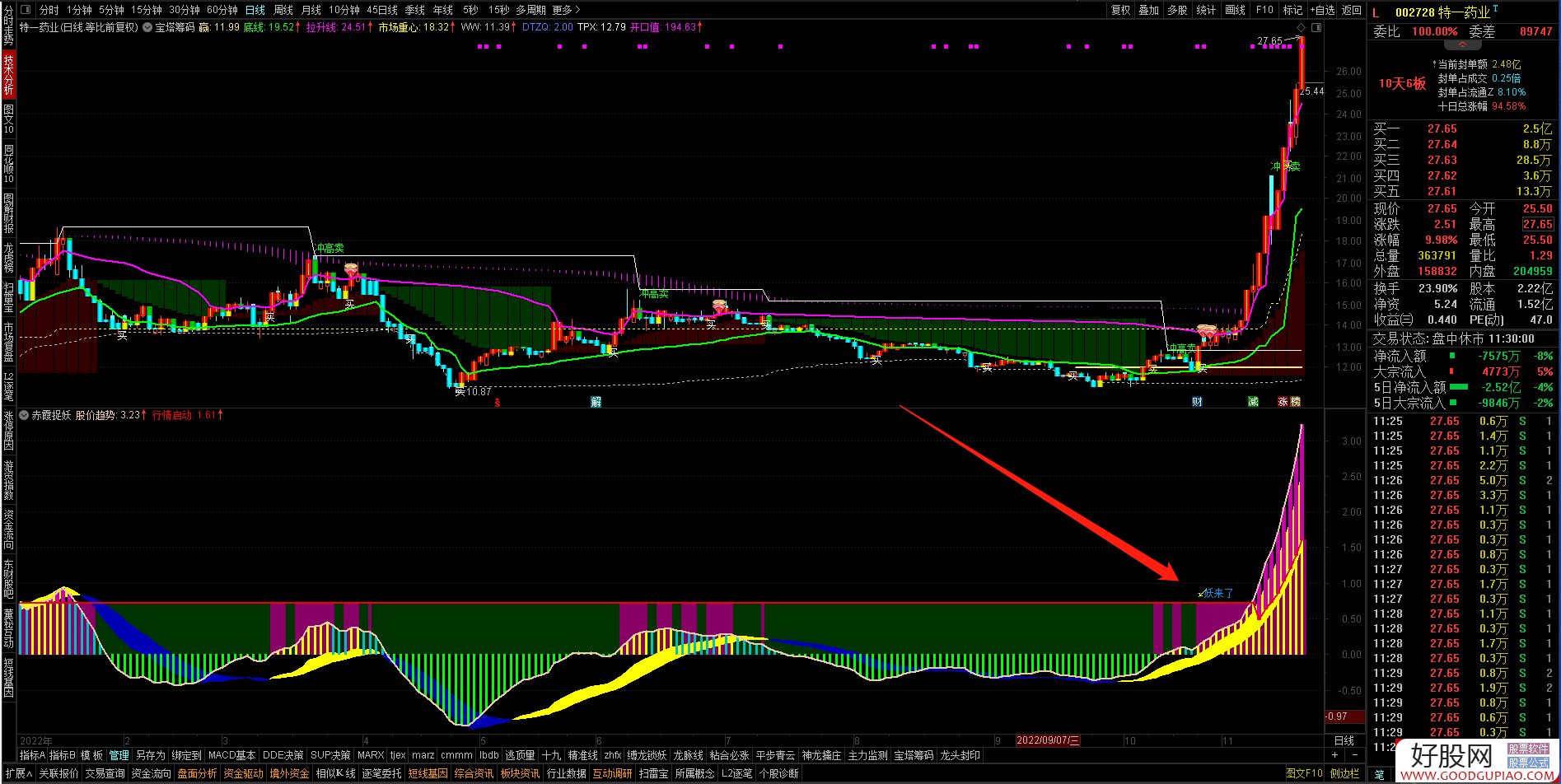Click the red $ event marker under the chart

[497, 403]
